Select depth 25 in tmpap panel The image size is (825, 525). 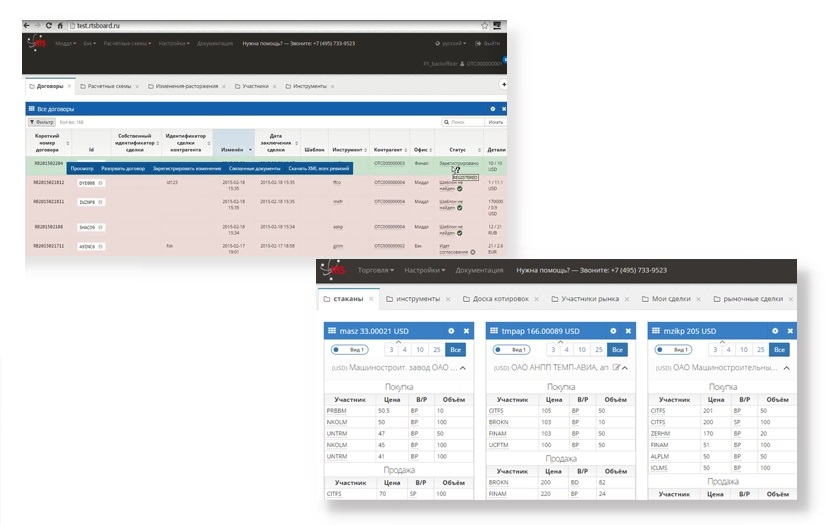coord(599,349)
